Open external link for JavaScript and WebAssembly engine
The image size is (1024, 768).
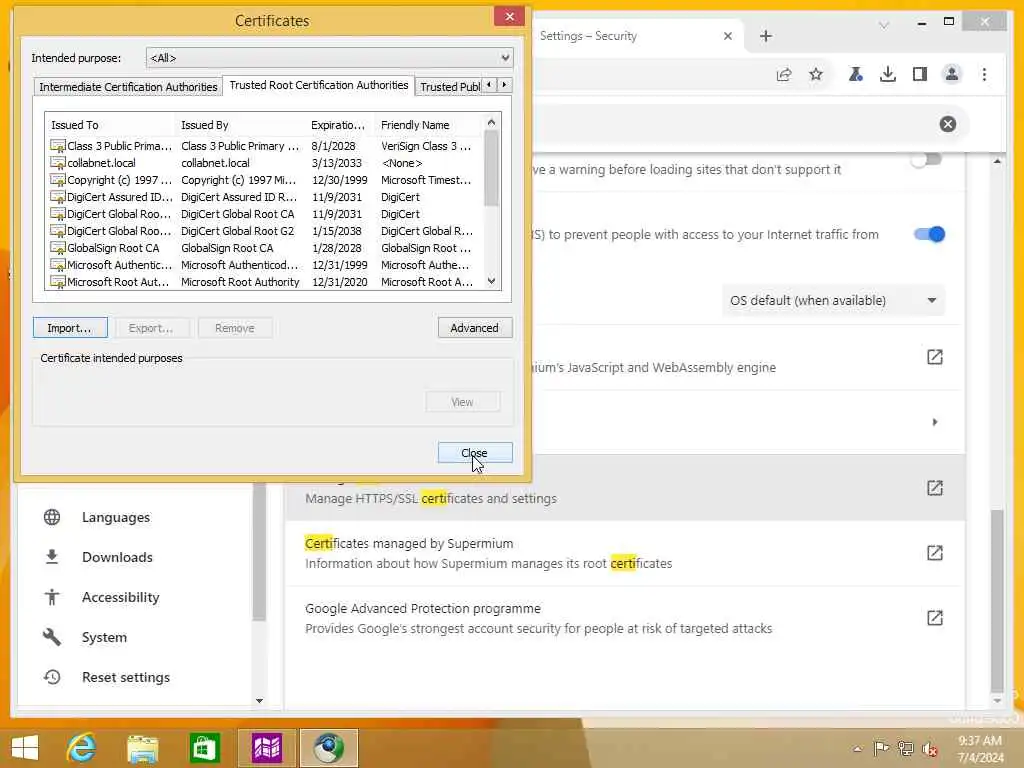click(935, 357)
